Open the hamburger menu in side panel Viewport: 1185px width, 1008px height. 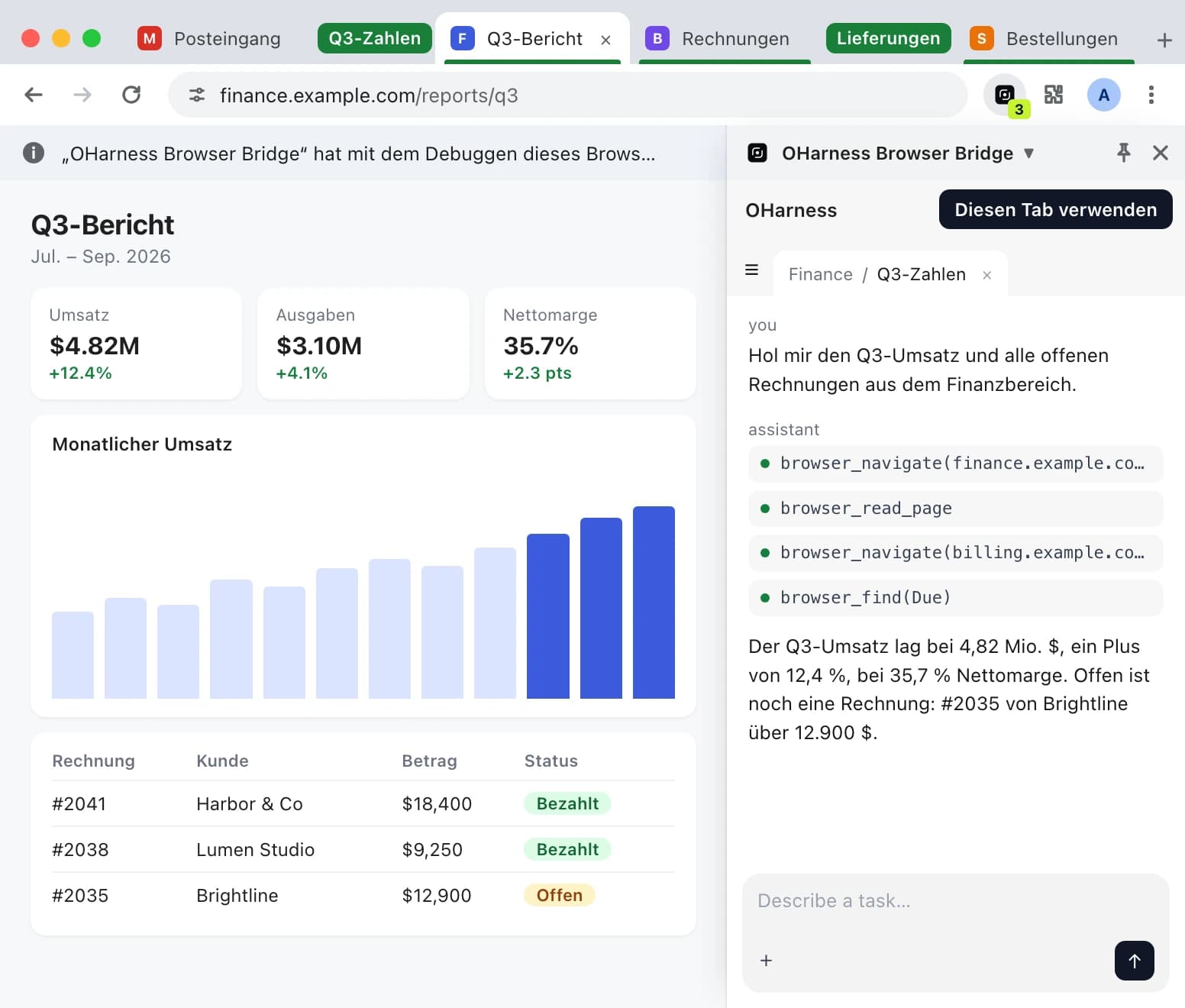click(751, 270)
